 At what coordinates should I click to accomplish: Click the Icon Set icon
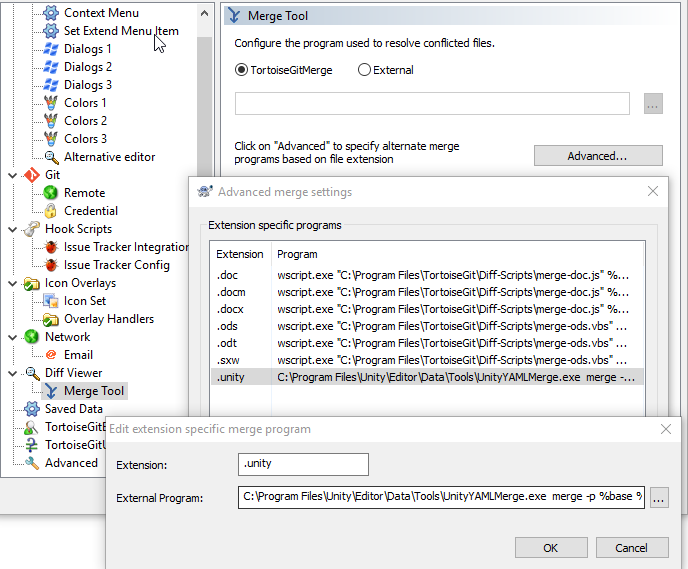(x=51, y=301)
